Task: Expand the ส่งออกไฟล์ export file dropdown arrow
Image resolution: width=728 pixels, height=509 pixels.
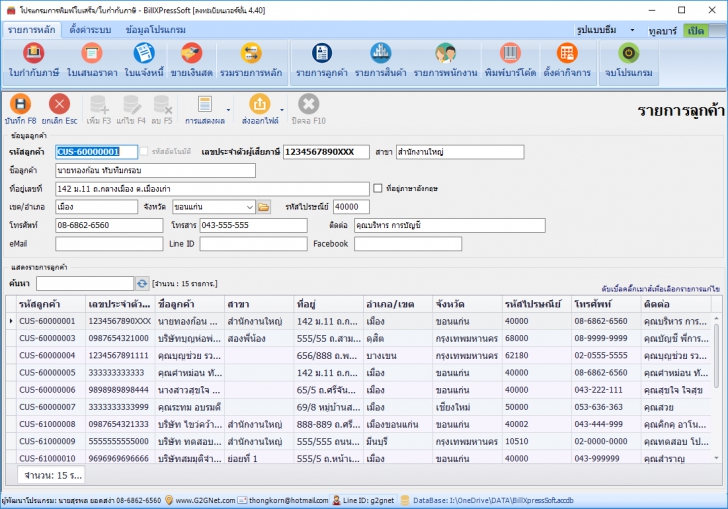Action: point(282,109)
